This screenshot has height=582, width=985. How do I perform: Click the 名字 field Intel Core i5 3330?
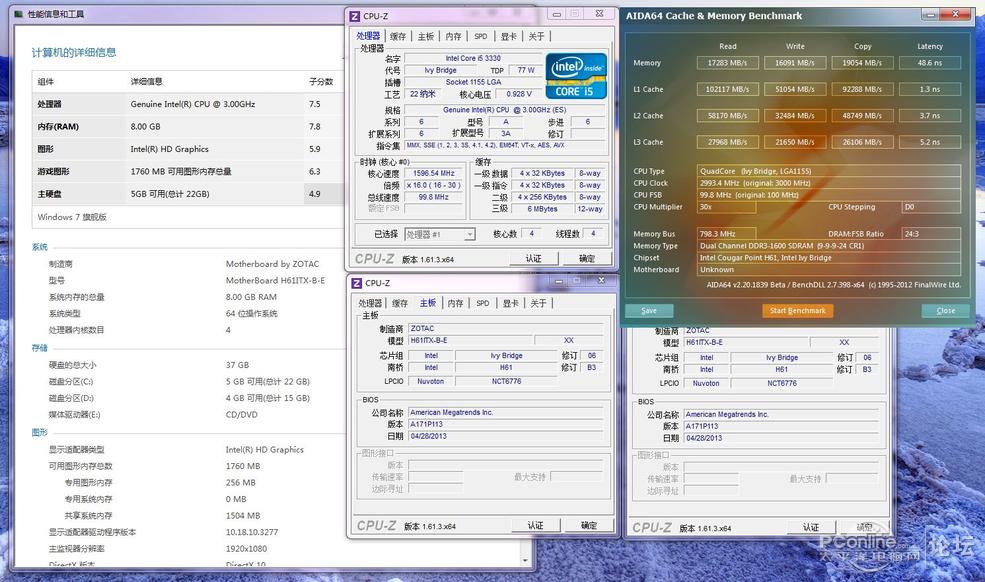coord(473,58)
